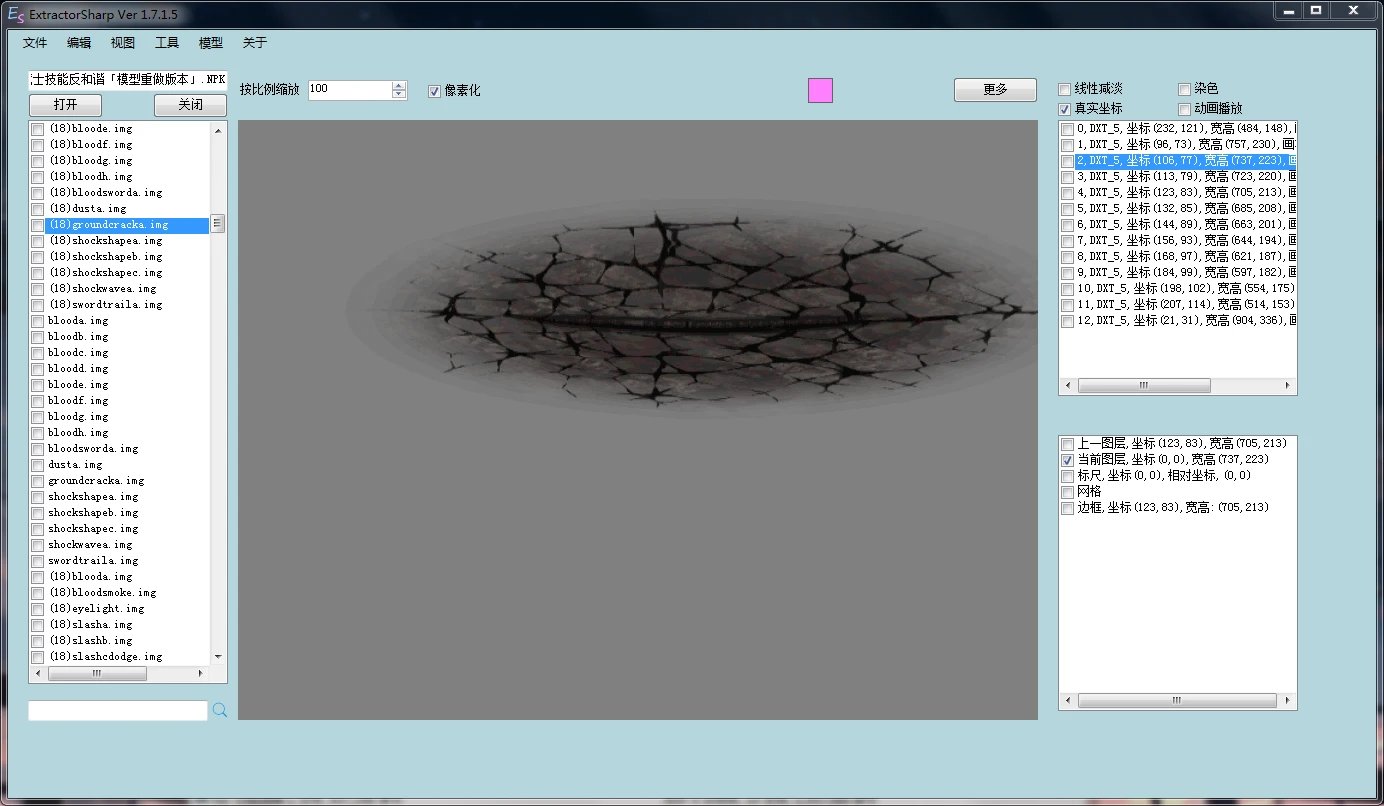Click the frame list scroll-right arrow
The width and height of the screenshot is (1384, 806).
click(x=1288, y=385)
